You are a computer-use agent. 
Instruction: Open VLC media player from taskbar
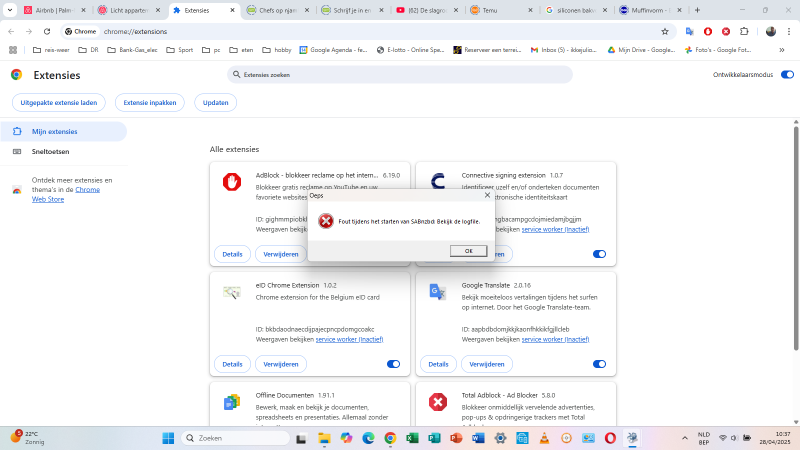[544, 438]
